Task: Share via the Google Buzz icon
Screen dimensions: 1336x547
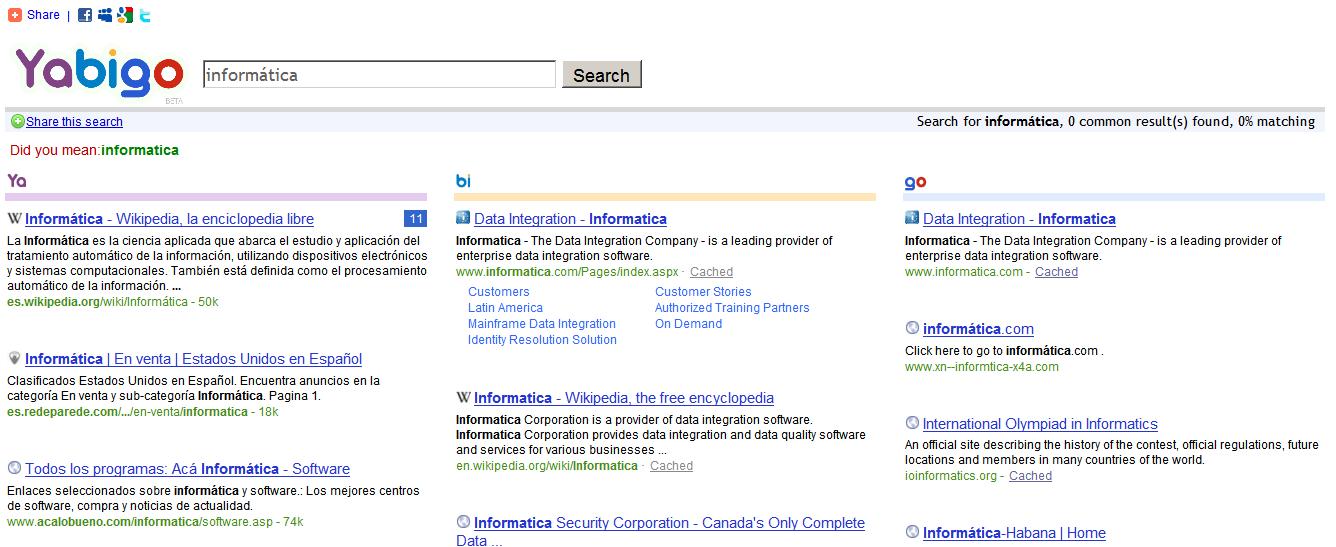Action: (125, 15)
